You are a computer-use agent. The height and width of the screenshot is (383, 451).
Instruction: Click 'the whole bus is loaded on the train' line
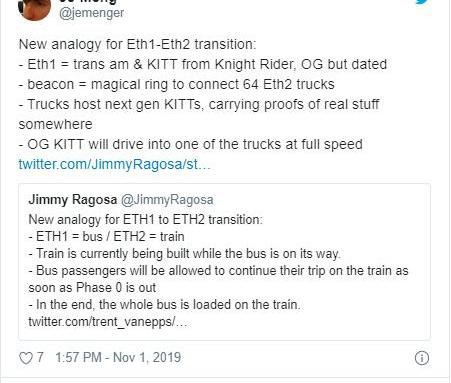click(x=164, y=305)
